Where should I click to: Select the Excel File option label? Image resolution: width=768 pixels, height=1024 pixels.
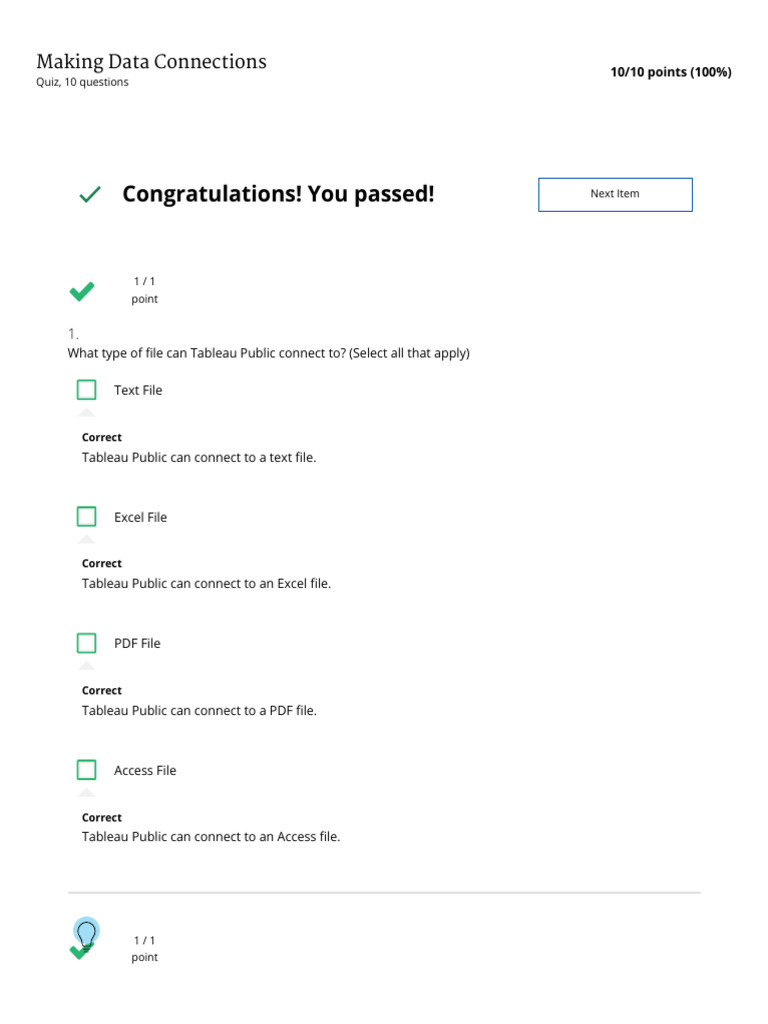[x=140, y=517]
